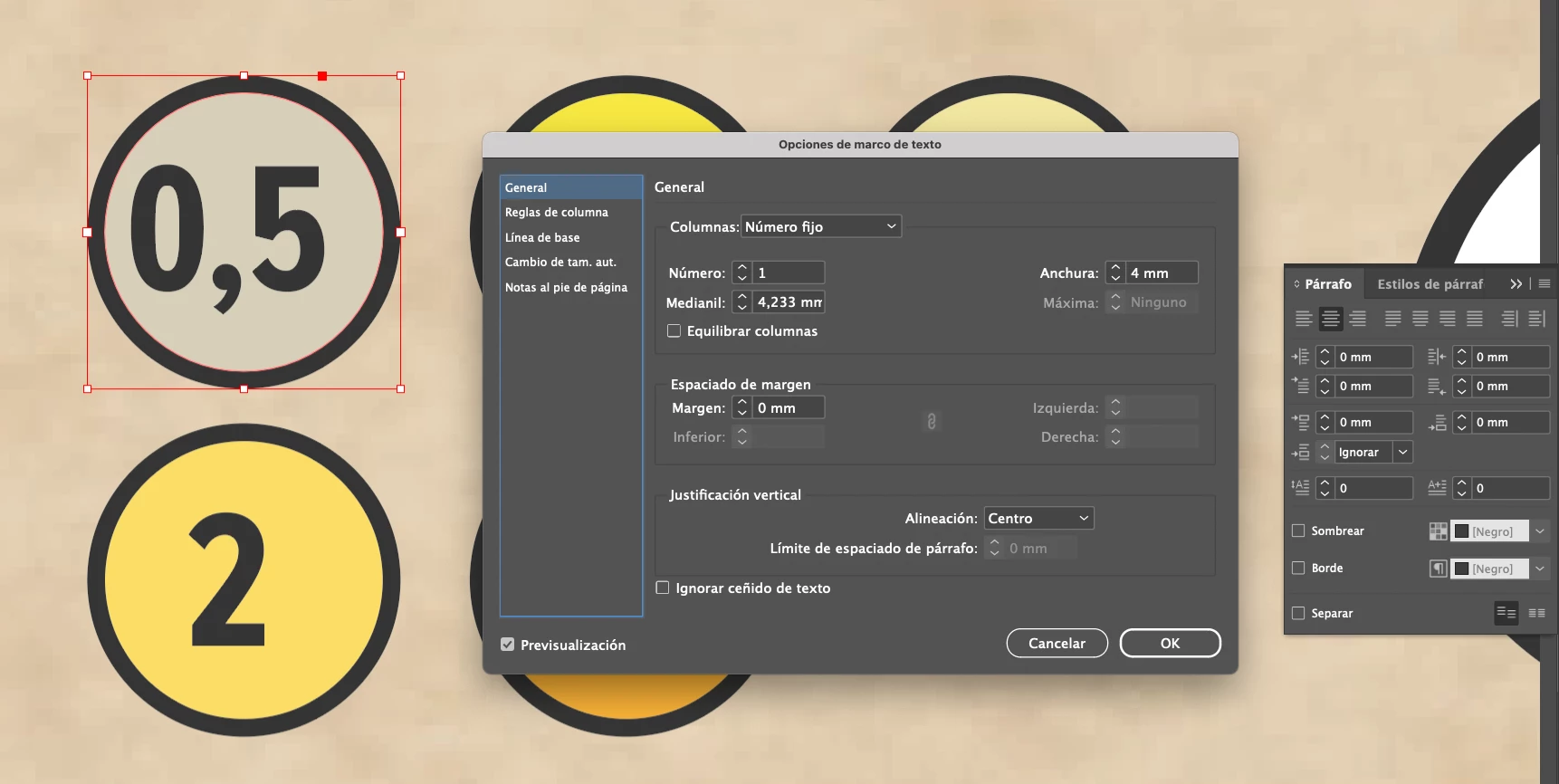
Task: Click the shading color grid icon
Action: click(1439, 531)
